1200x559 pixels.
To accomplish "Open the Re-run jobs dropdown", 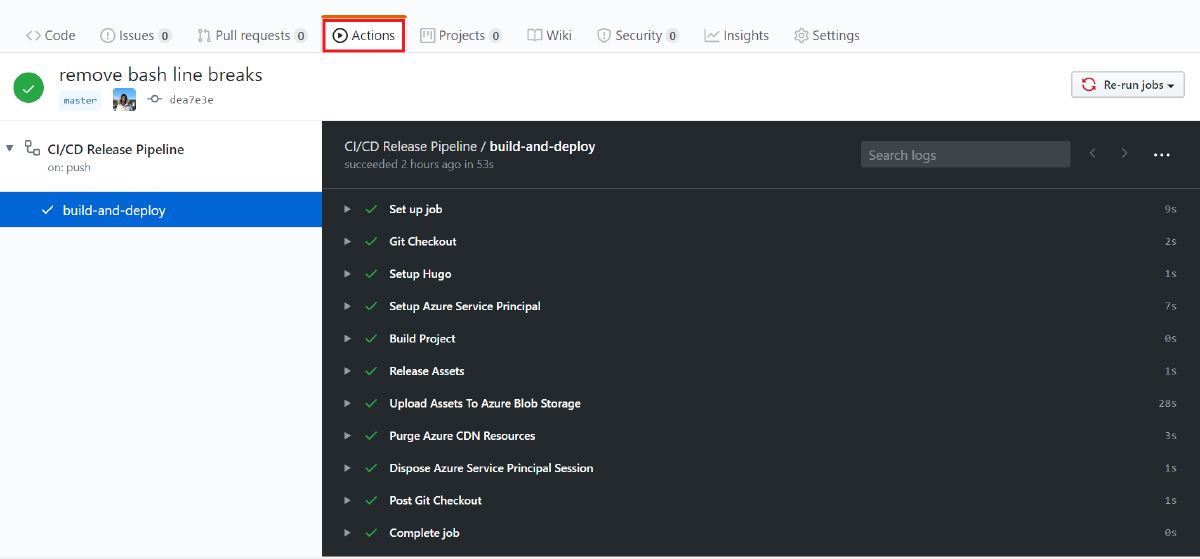I will (x=1127, y=86).
